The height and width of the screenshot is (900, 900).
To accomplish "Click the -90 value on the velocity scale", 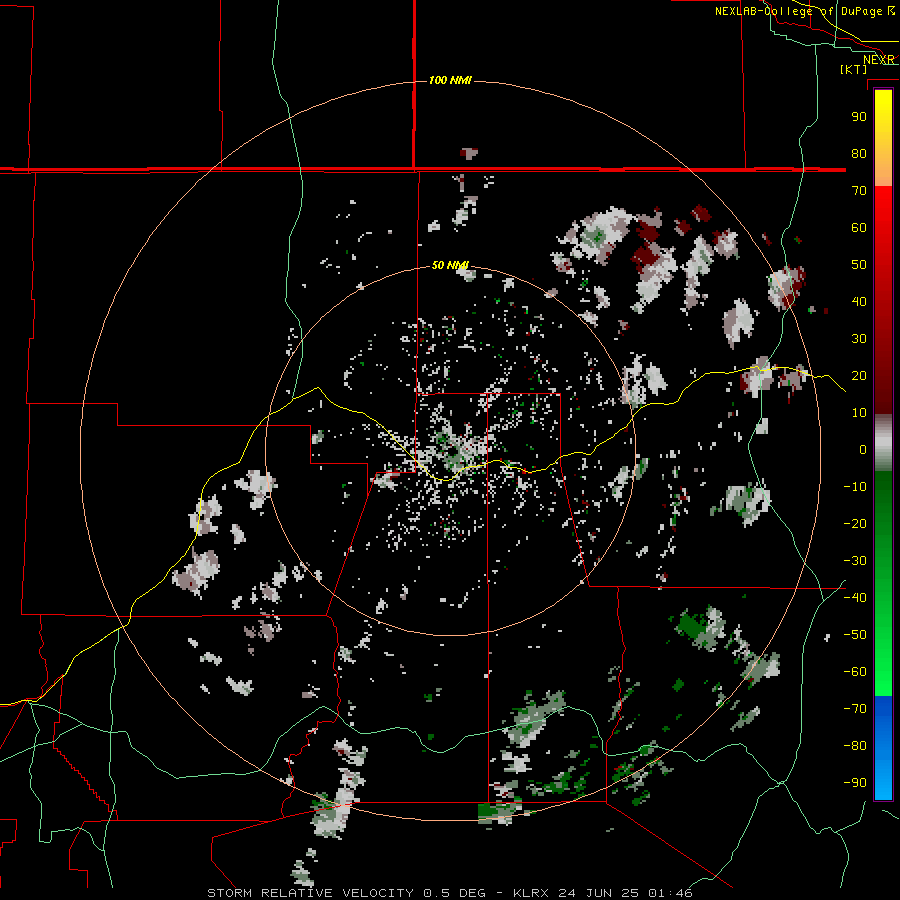I will coord(855,783).
